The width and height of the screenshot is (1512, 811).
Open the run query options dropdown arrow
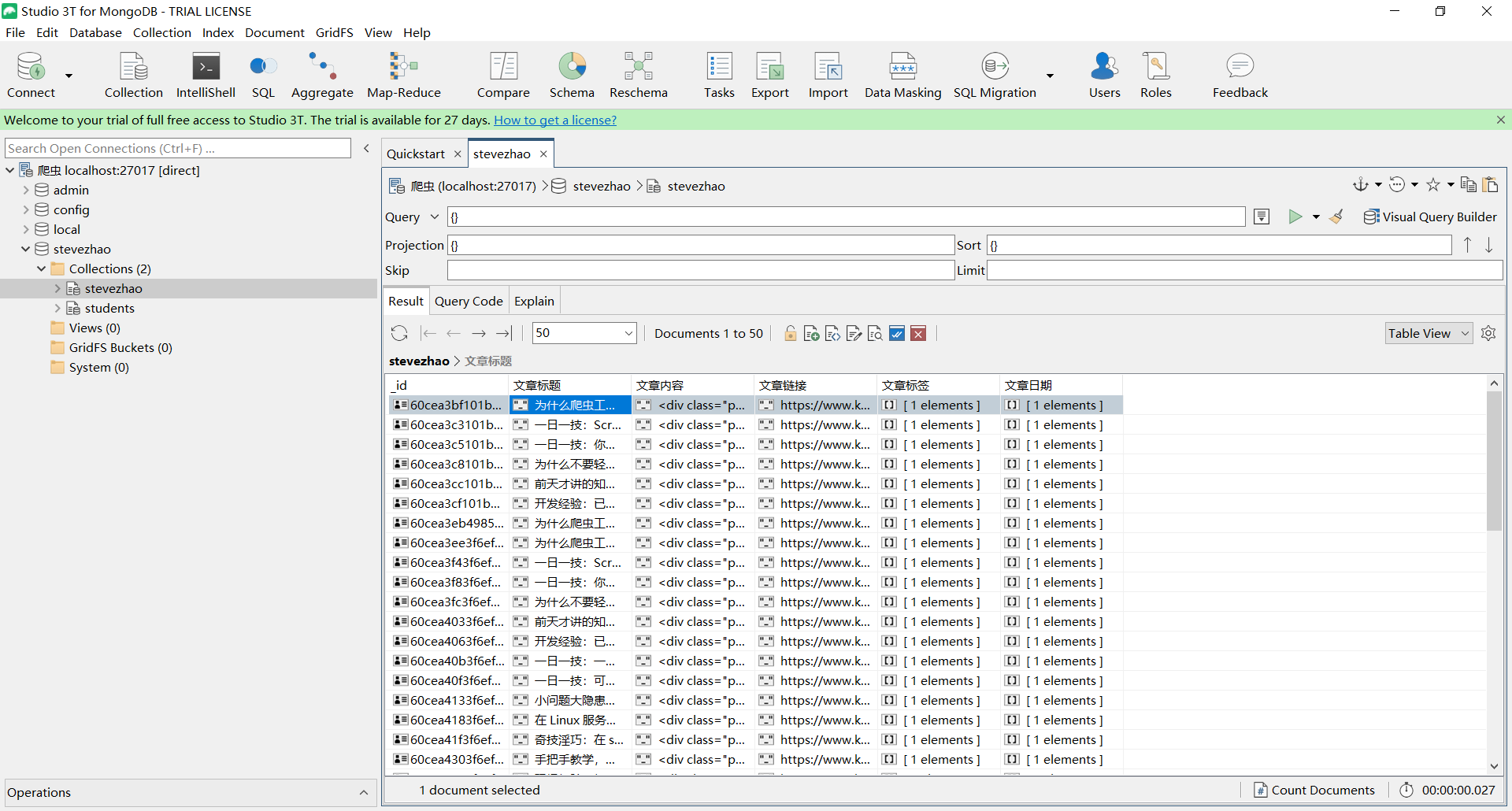[x=1316, y=217]
